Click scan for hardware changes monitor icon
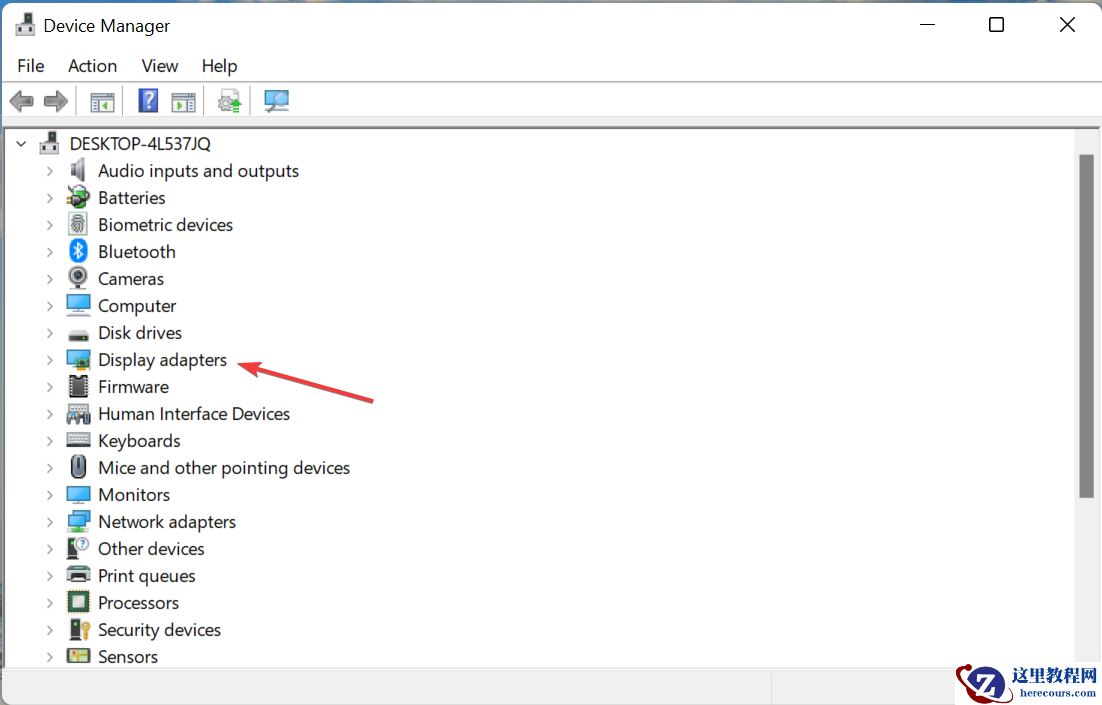 point(276,101)
